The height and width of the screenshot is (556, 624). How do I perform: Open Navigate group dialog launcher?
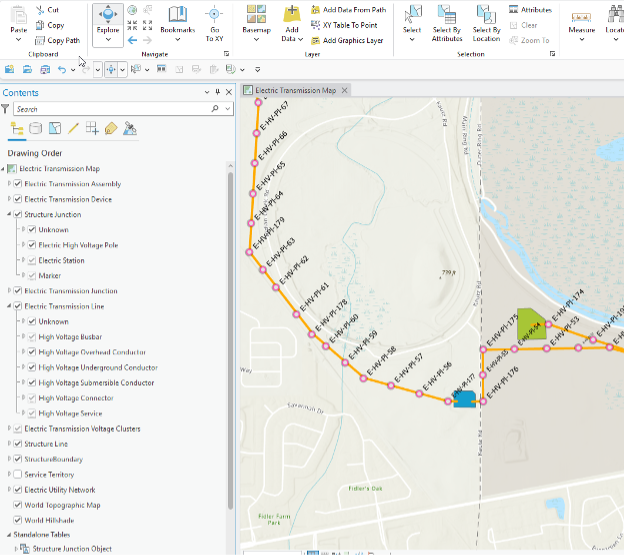[x=226, y=54]
